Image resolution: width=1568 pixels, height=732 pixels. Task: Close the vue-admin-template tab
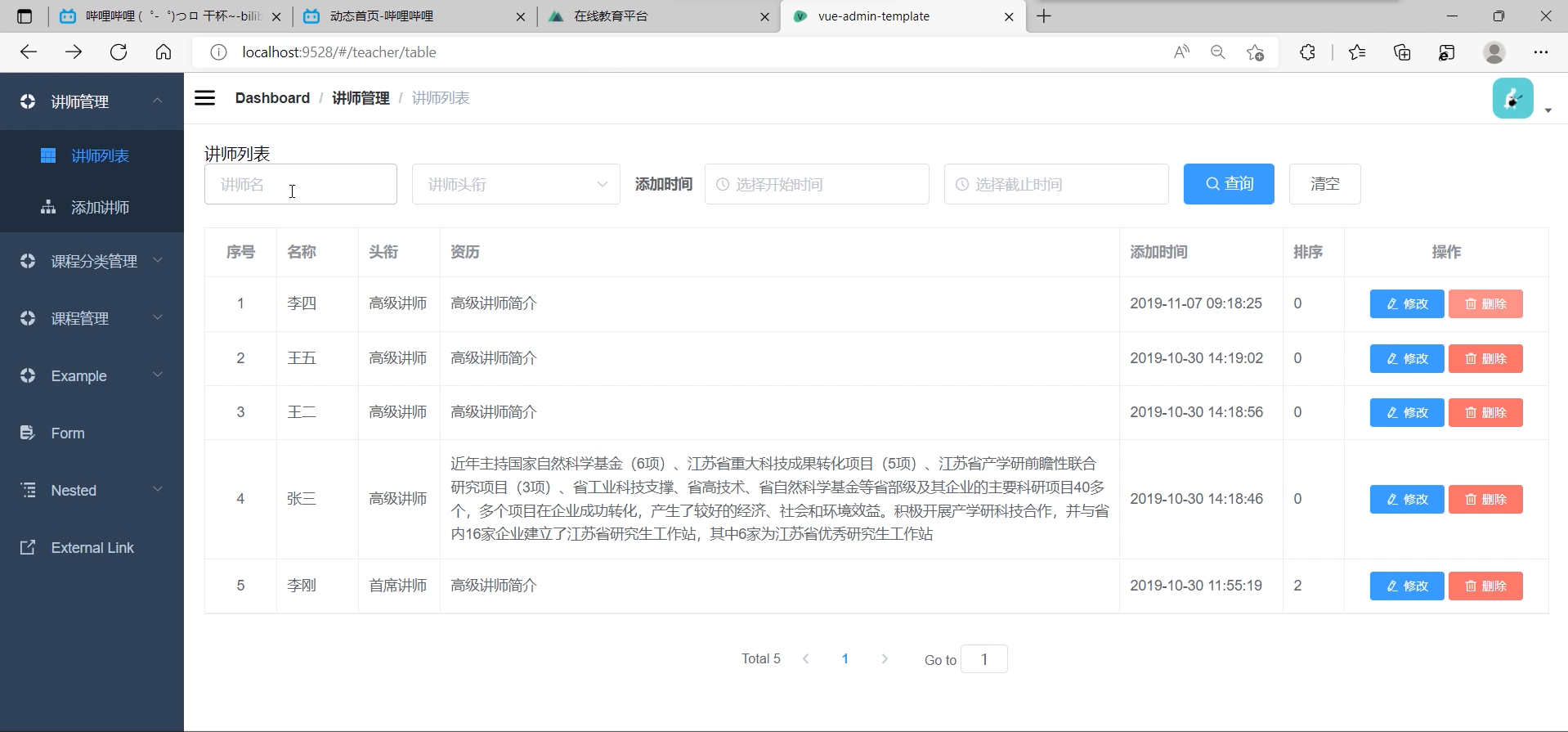coord(1009,16)
